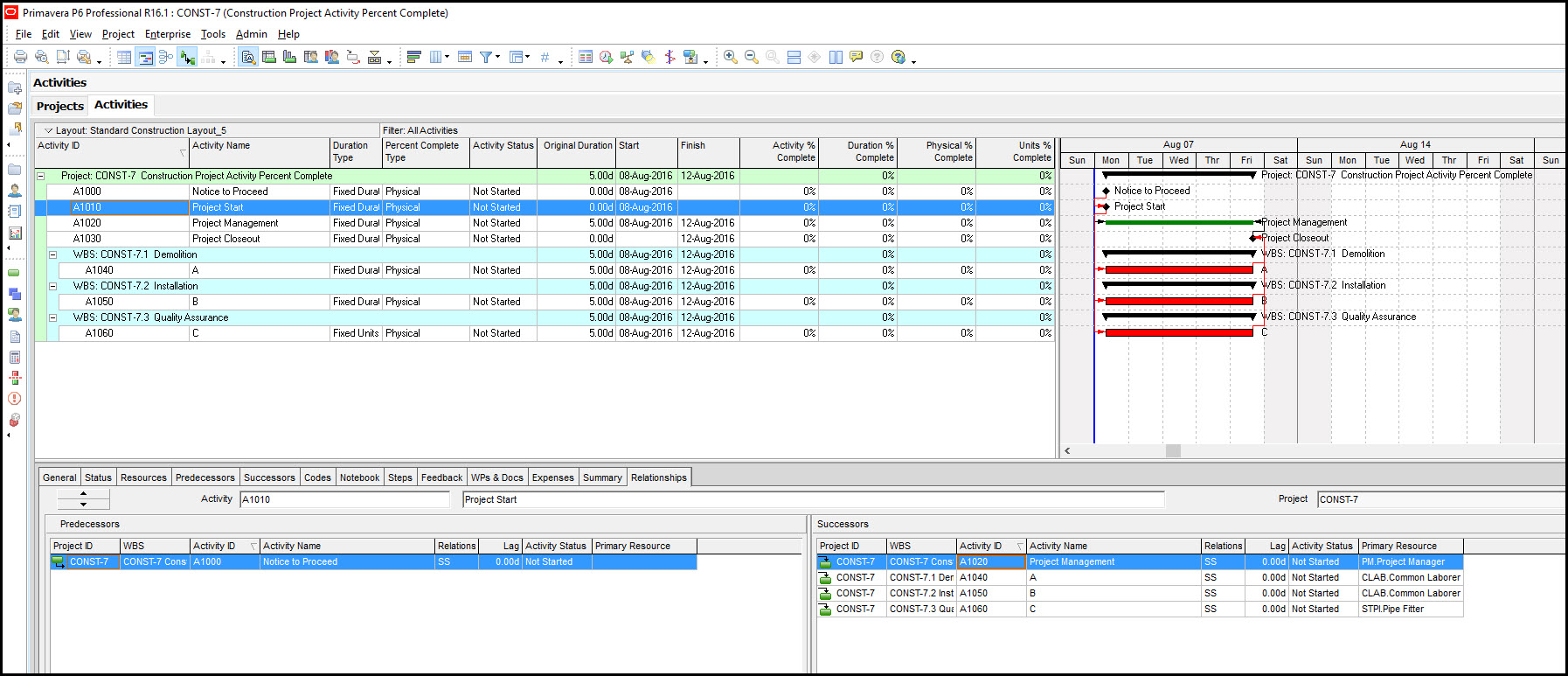Click the Schedule clock icon
This screenshot has width=1568, height=676.
click(x=606, y=57)
